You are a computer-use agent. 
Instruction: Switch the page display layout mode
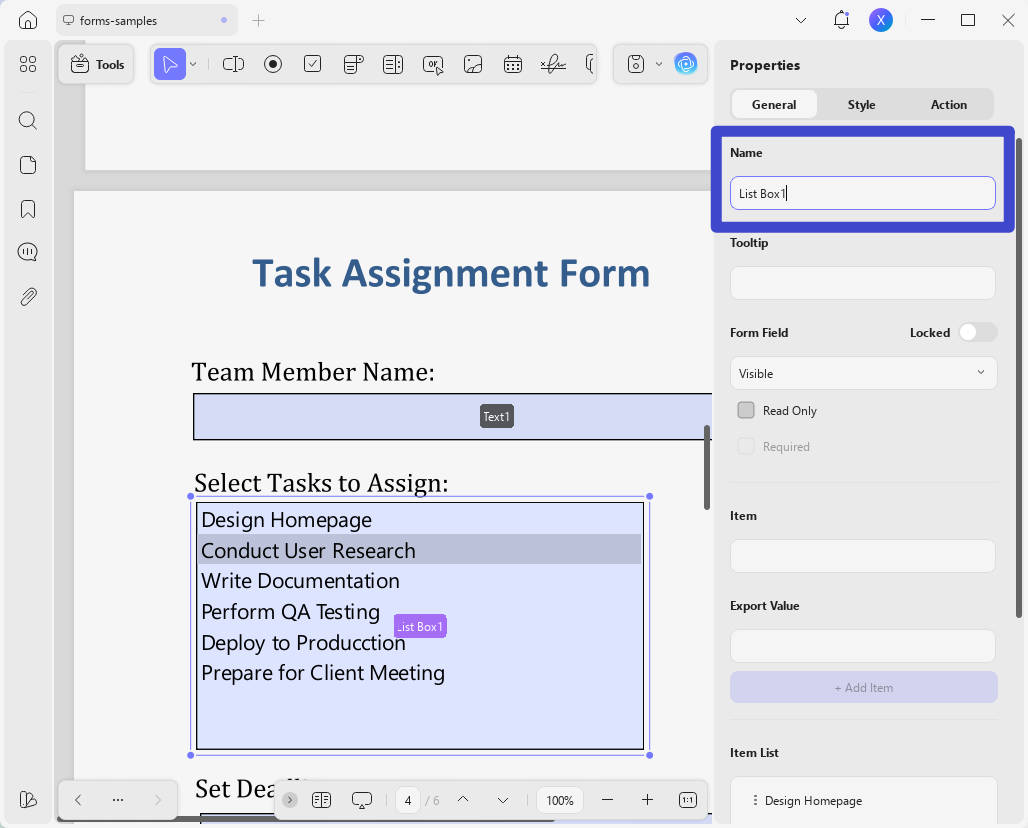[x=321, y=800]
